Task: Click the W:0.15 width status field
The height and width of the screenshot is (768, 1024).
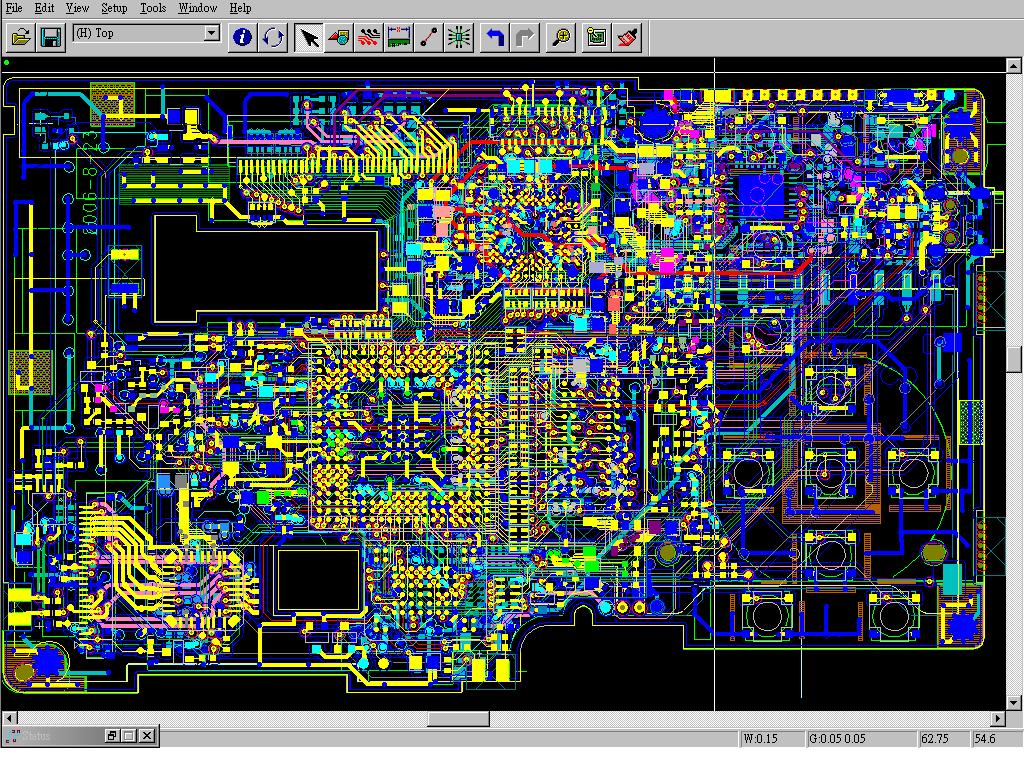Action: click(x=772, y=739)
